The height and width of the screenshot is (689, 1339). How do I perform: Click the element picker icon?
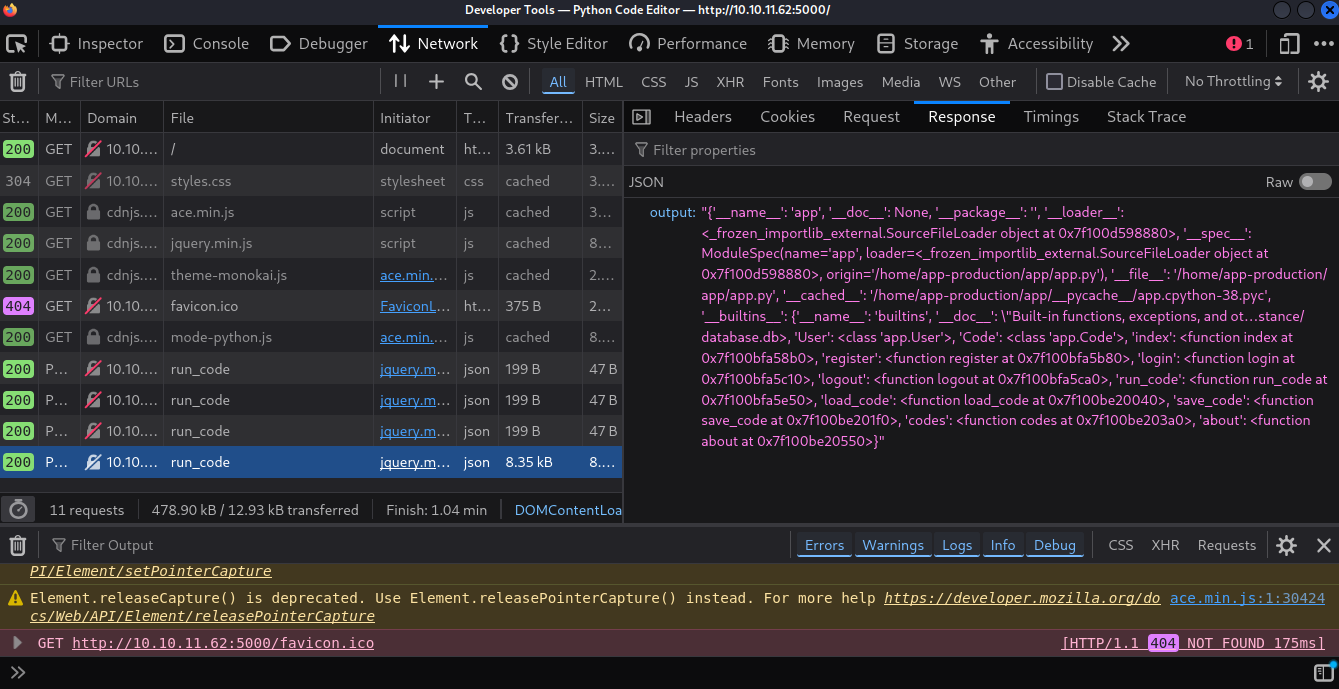point(17,44)
